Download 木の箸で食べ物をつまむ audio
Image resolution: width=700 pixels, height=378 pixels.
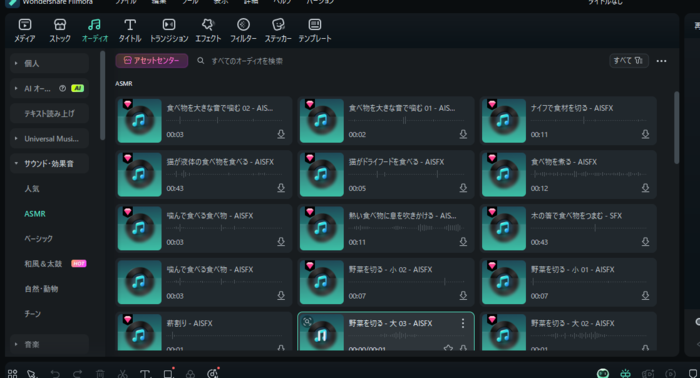(645, 241)
